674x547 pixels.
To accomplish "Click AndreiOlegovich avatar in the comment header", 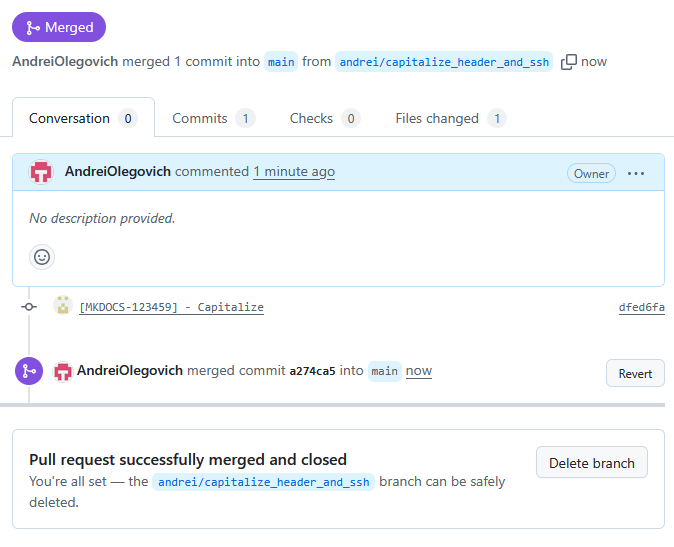I will pyautogui.click(x=41, y=172).
